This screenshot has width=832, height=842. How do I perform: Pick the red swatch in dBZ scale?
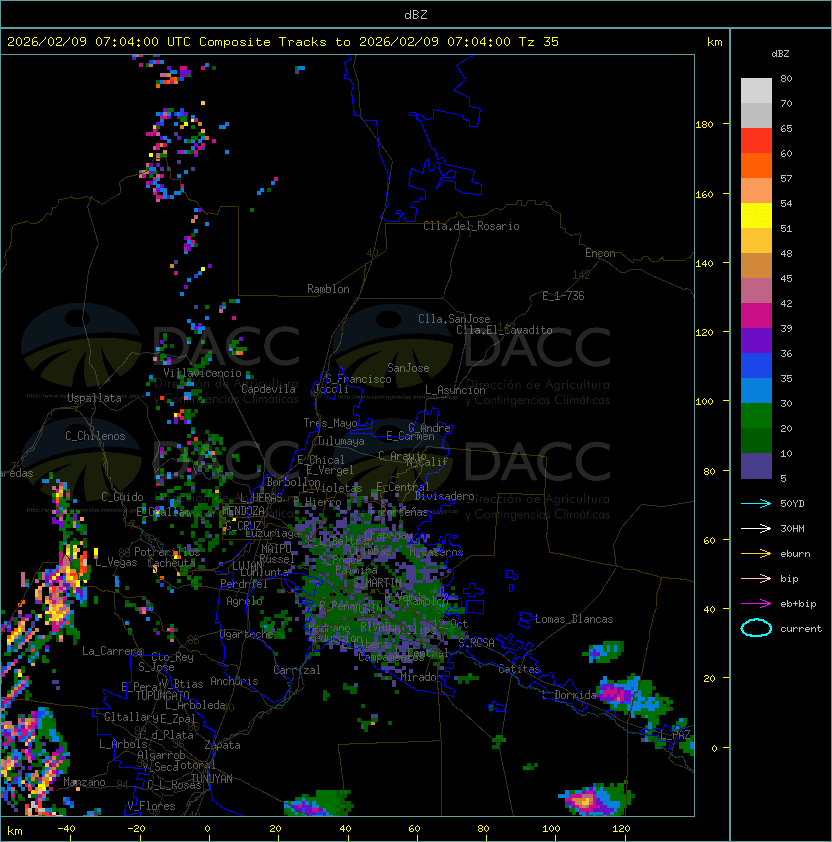tap(756, 141)
